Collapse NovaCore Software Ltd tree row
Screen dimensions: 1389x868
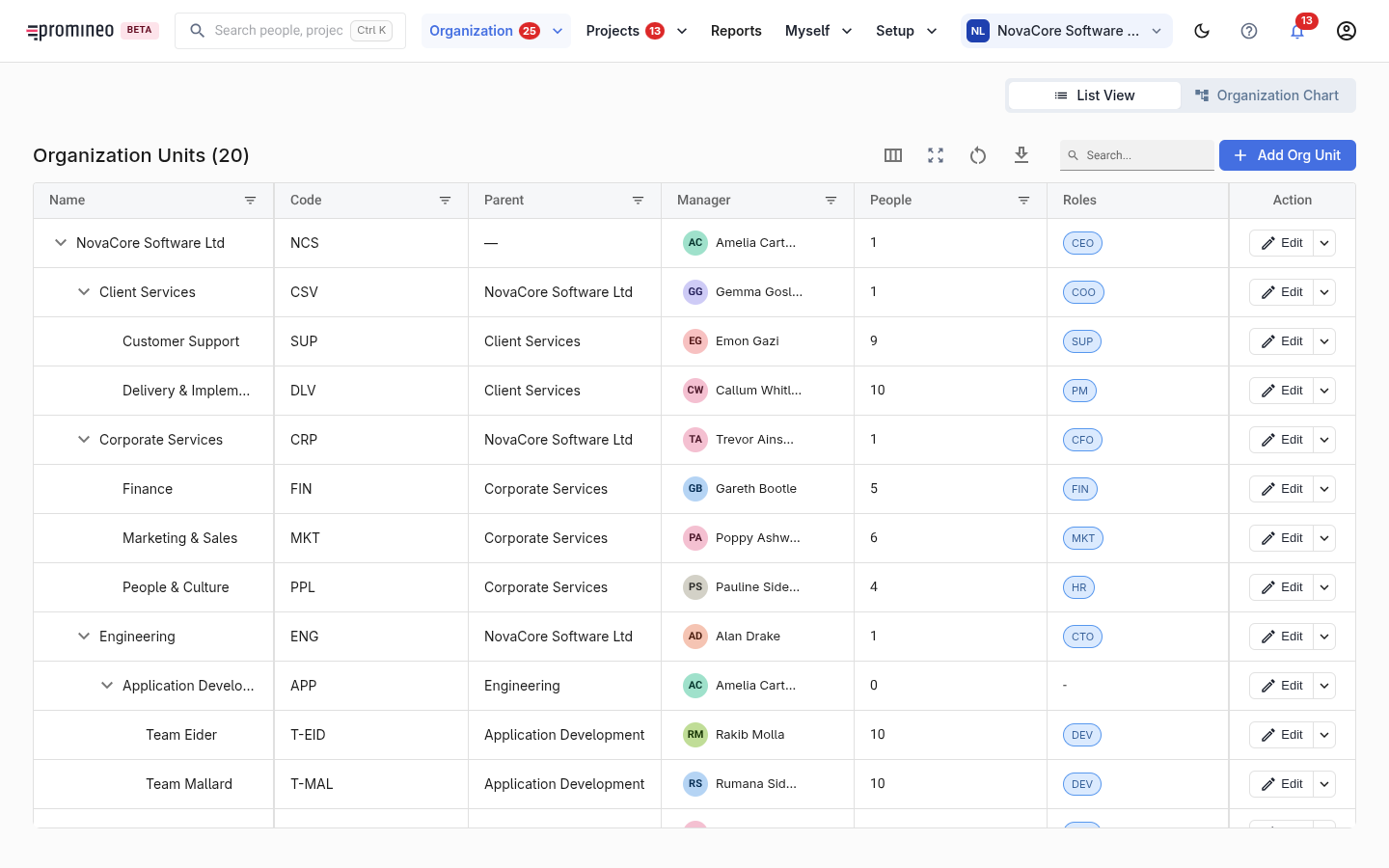pyautogui.click(x=61, y=243)
